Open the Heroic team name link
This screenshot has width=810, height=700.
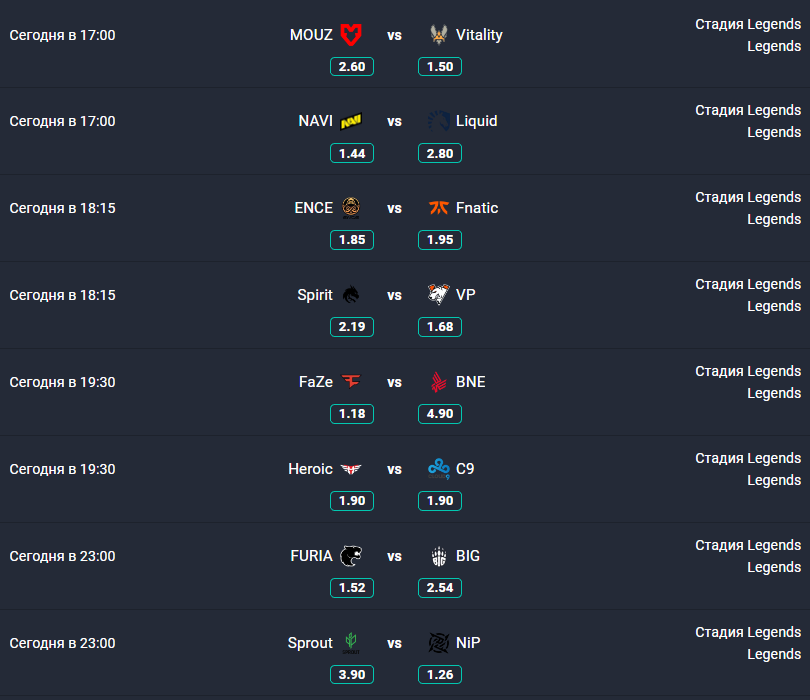tap(310, 469)
